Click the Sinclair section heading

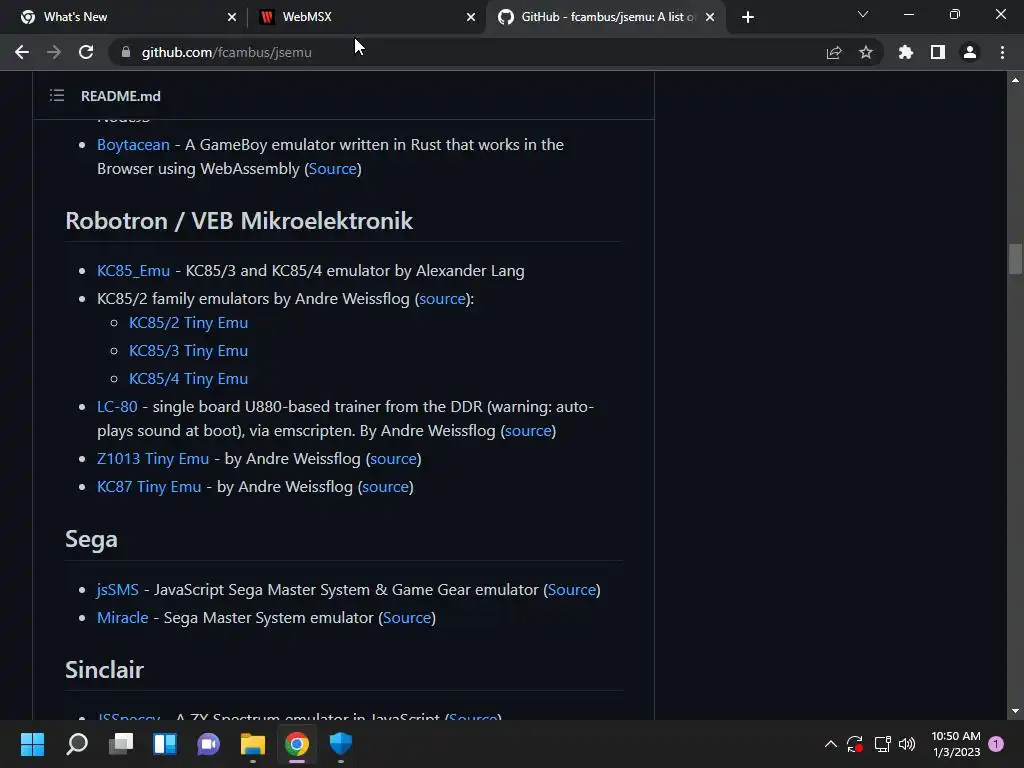pyautogui.click(x=104, y=669)
